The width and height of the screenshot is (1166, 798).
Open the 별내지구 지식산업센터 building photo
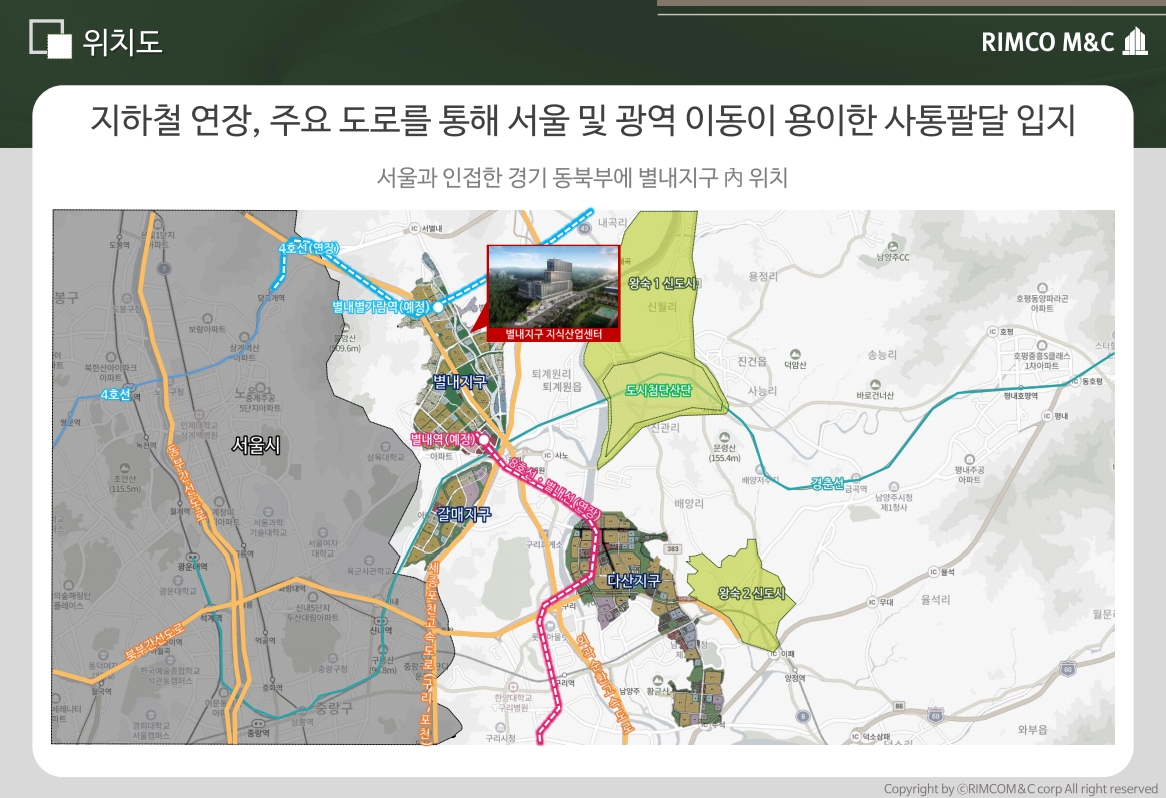pos(553,285)
